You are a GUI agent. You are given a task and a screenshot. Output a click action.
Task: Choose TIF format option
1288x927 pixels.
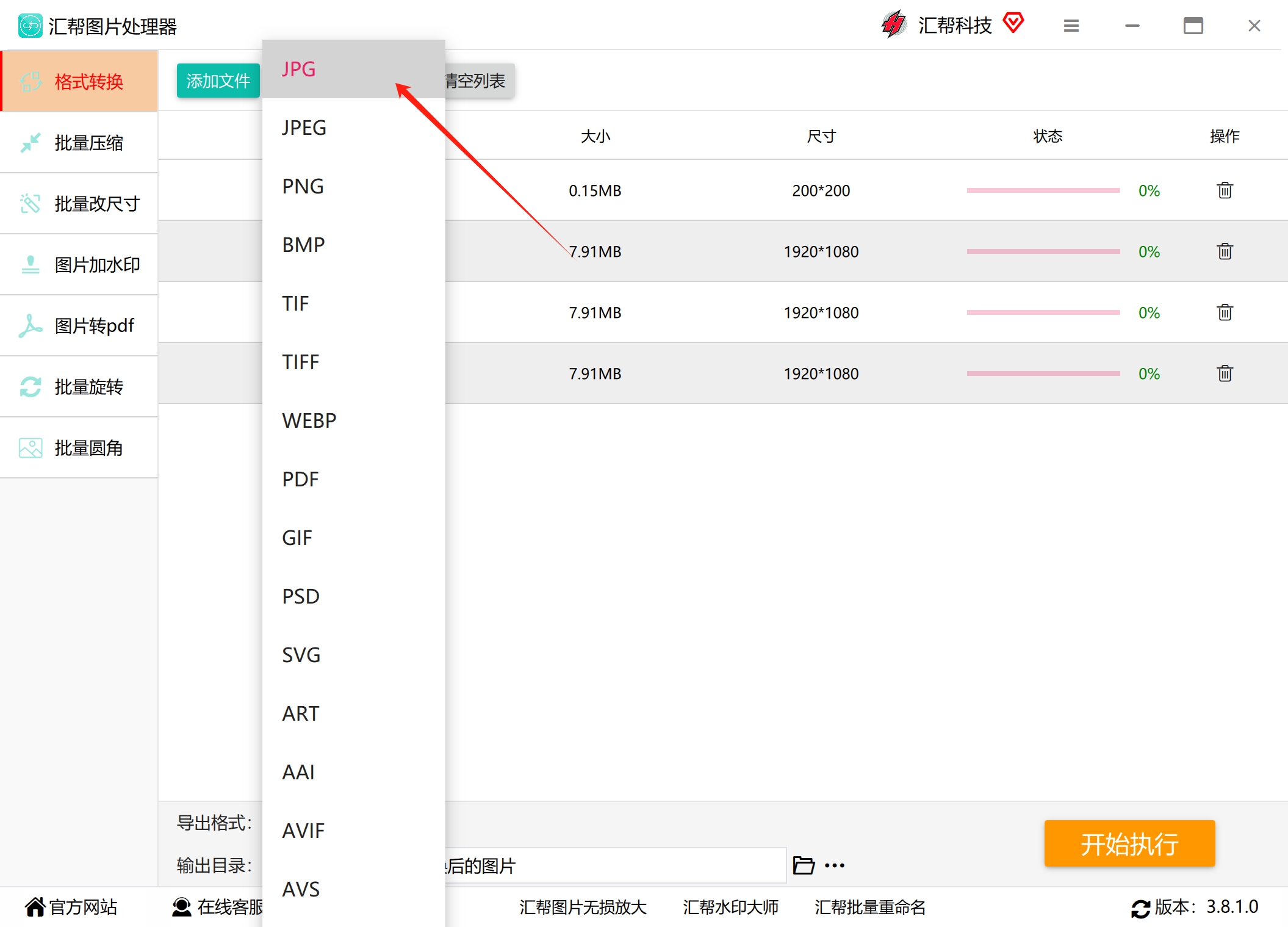(354, 303)
